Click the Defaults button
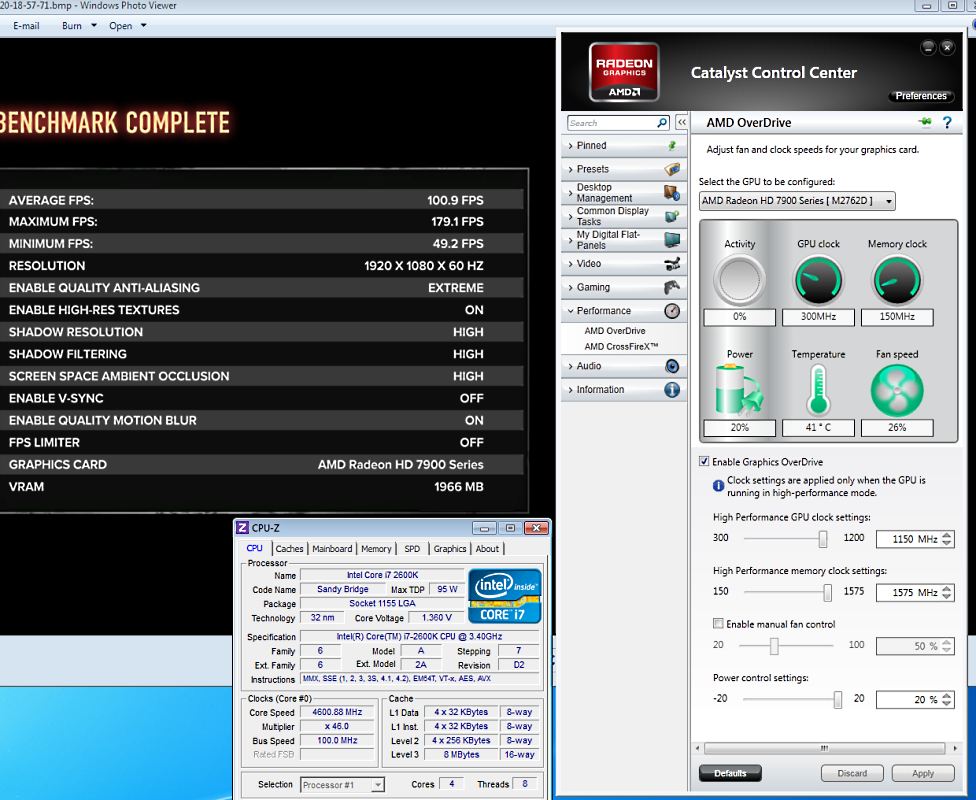Viewport: 976px width, 800px height. tap(730, 773)
